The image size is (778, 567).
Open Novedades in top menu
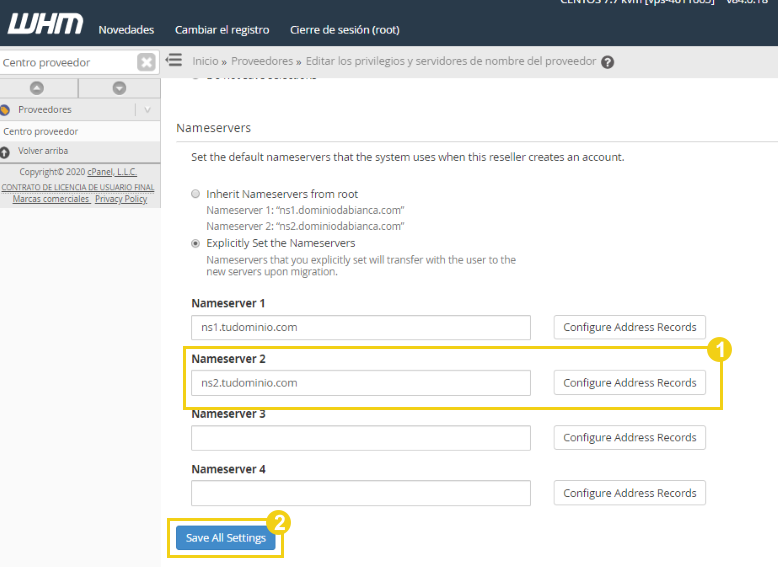click(126, 30)
